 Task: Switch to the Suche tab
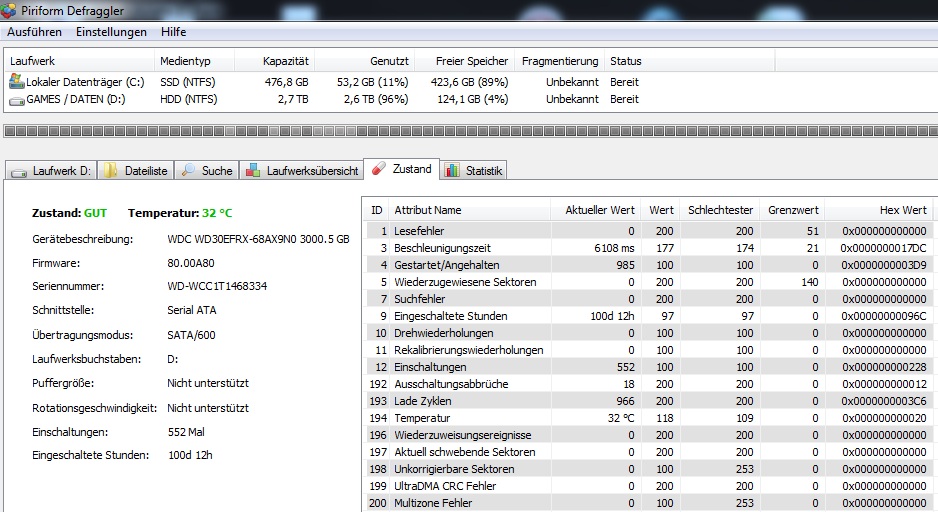tap(207, 170)
